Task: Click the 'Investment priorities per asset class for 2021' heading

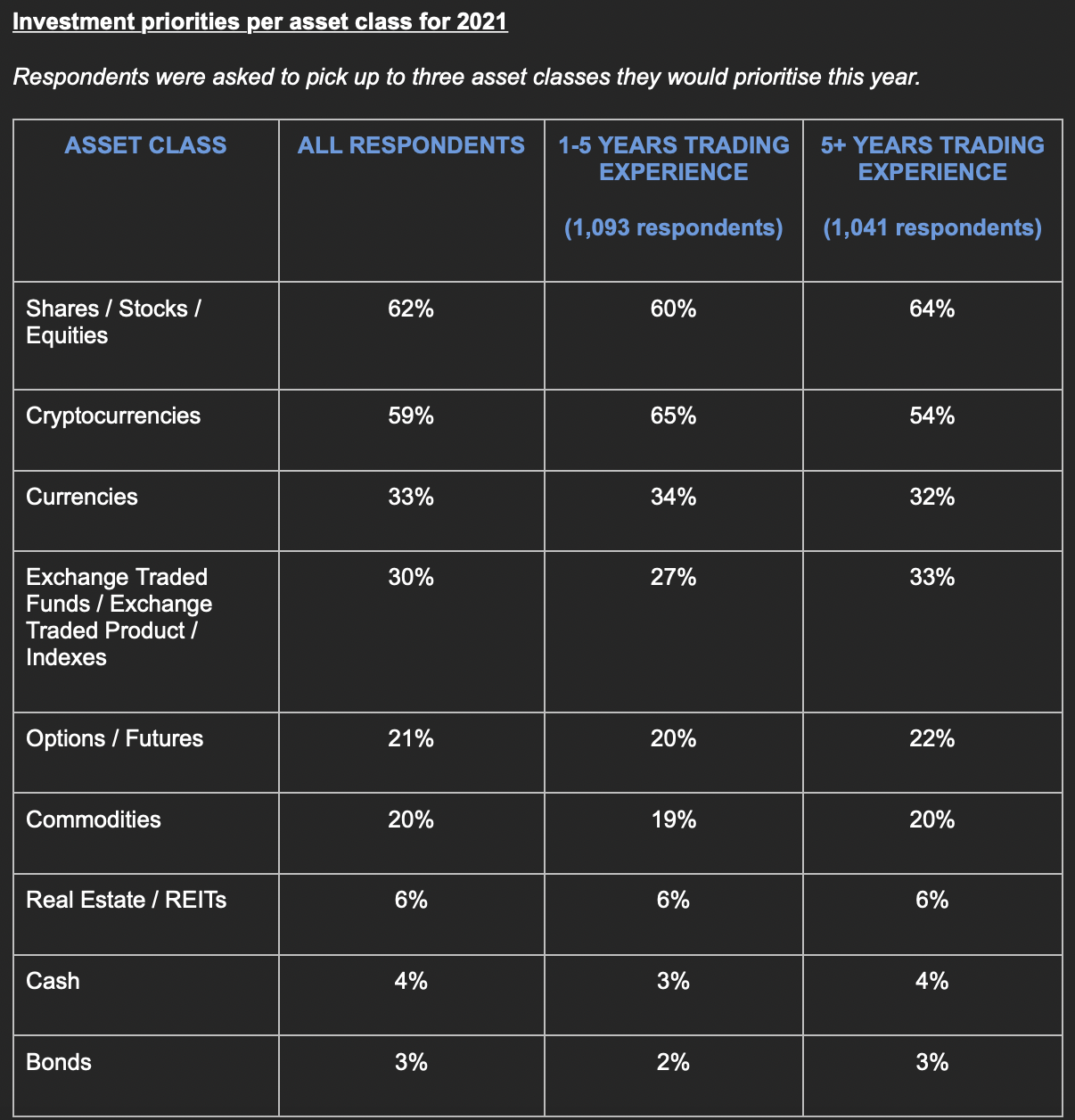Action: (x=260, y=21)
